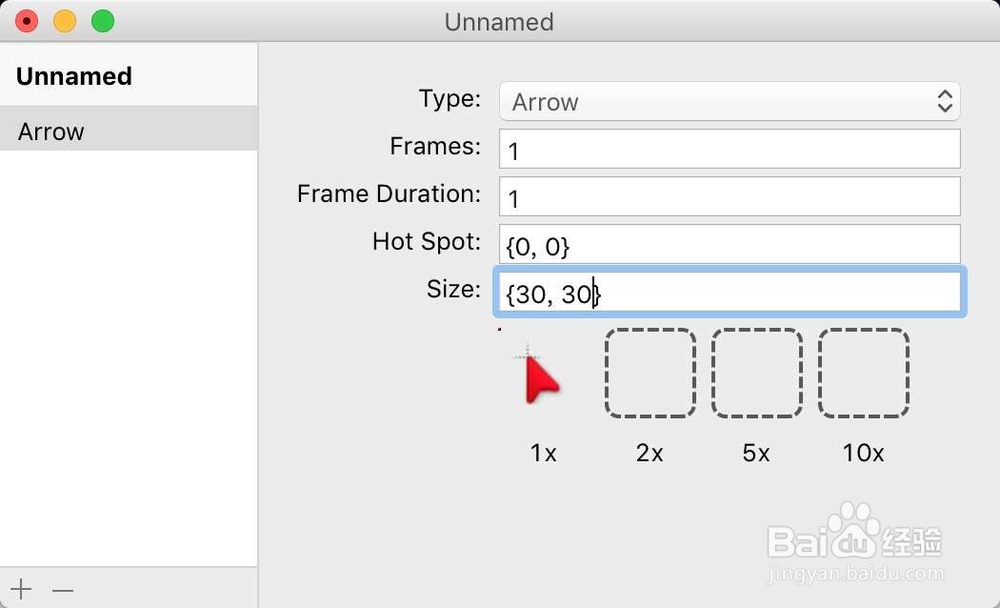Click the empty 2x image slot
The width and height of the screenshot is (1000, 608).
click(x=650, y=373)
